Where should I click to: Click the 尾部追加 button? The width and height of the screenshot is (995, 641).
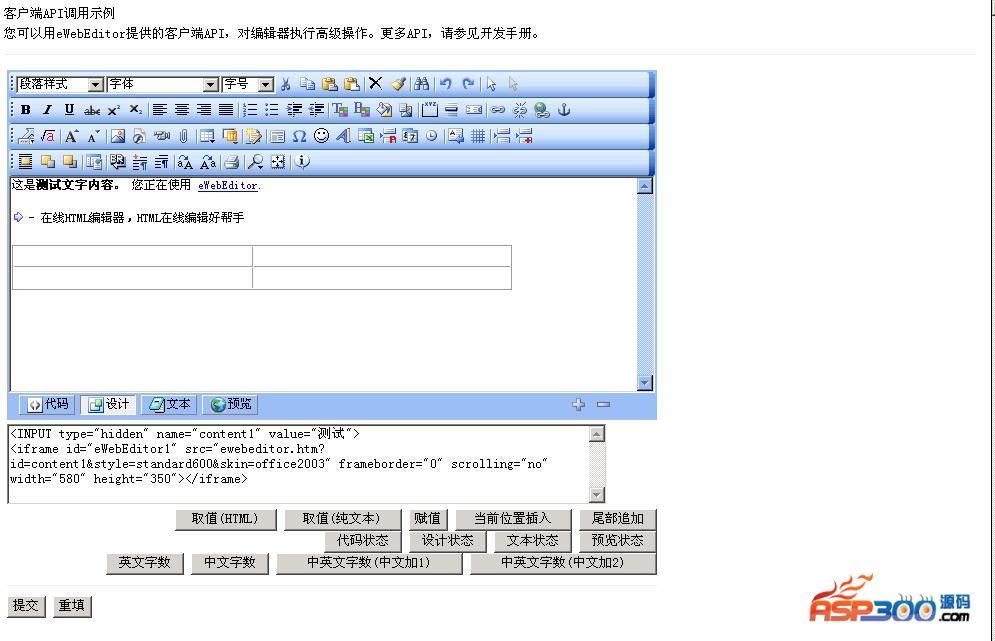[617, 519]
